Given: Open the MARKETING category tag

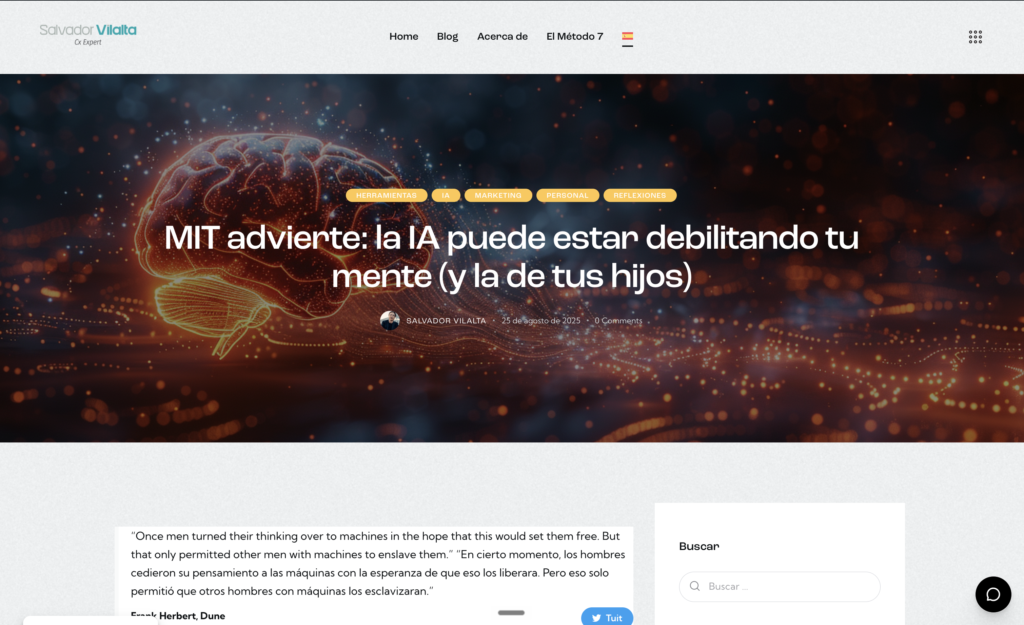Looking at the screenshot, I should pyautogui.click(x=498, y=195).
